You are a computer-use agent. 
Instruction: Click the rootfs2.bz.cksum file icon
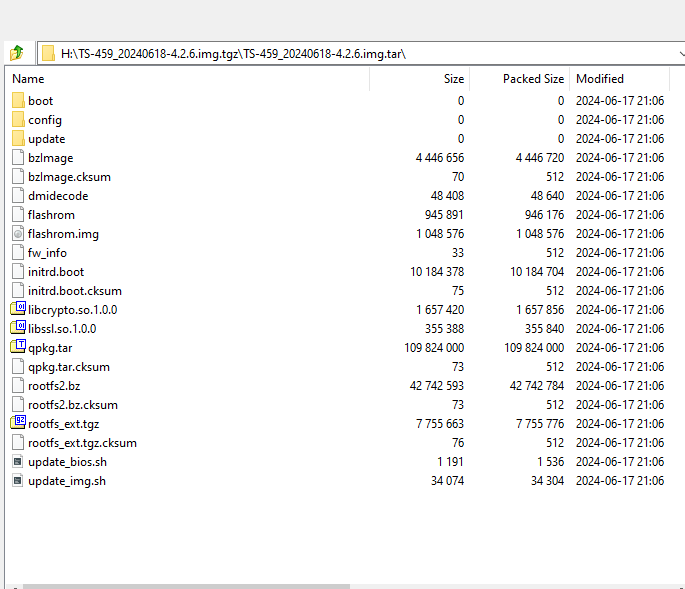click(18, 405)
